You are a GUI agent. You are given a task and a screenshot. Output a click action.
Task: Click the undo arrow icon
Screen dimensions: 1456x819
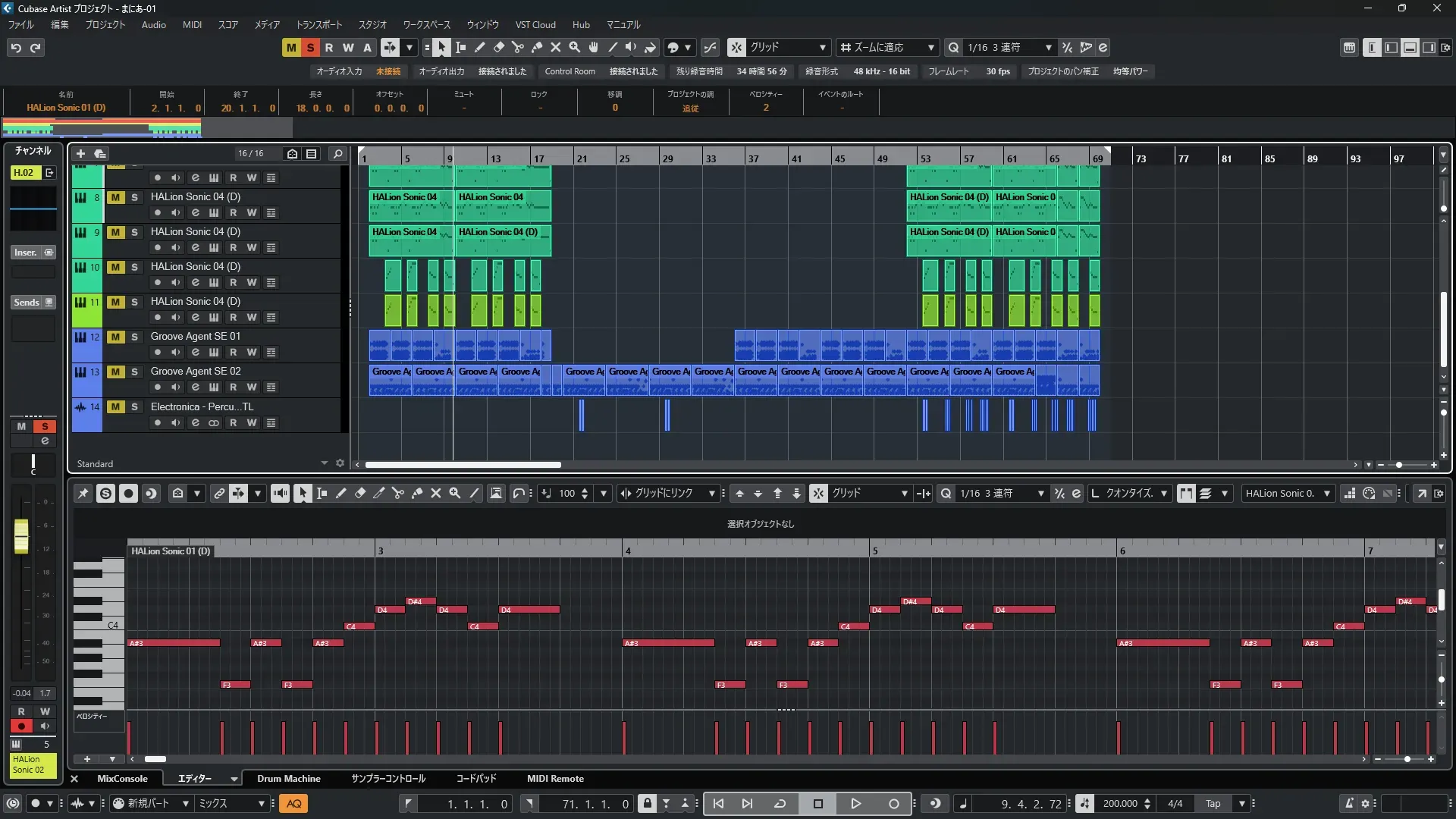point(16,48)
